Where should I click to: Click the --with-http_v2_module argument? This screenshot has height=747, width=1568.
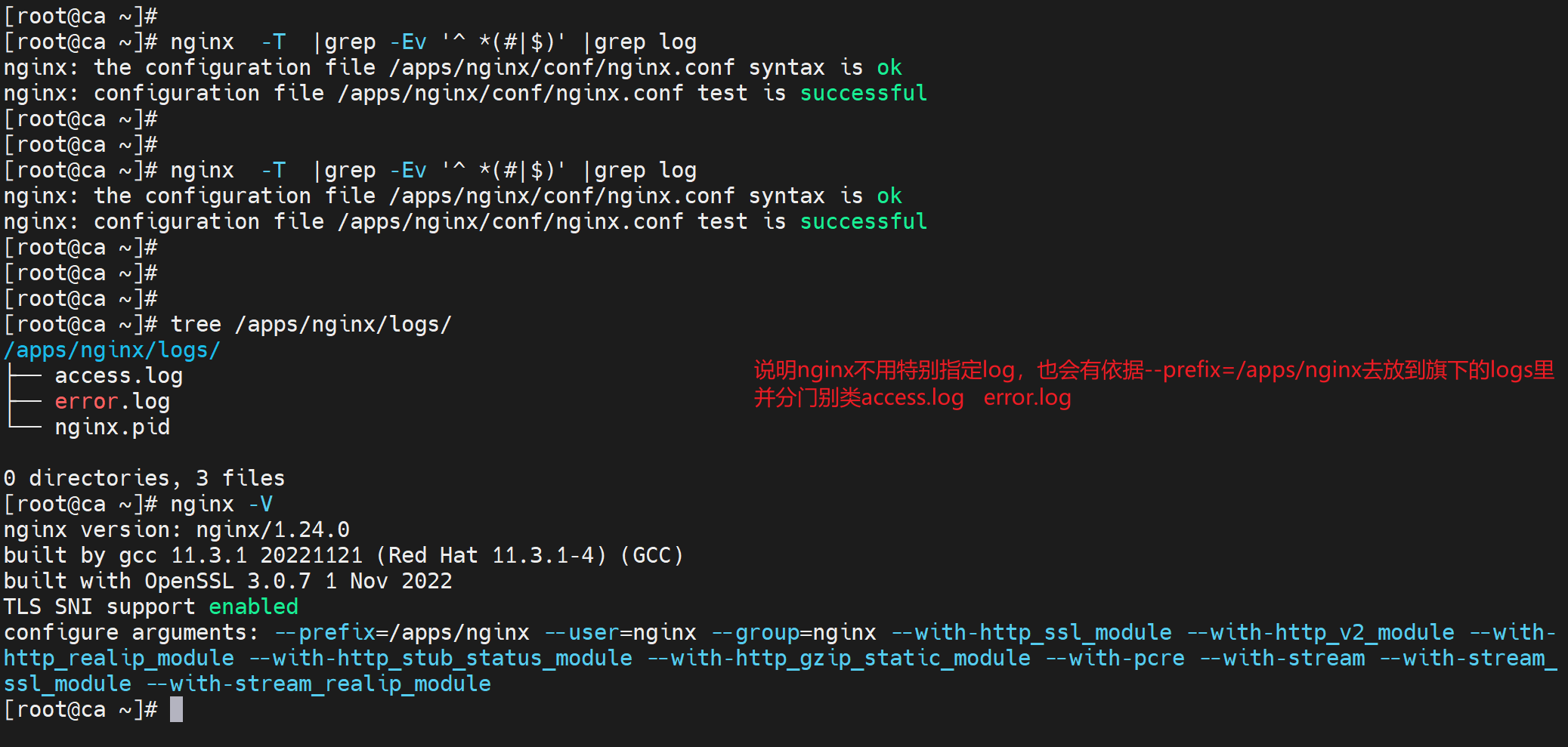[1320, 632]
